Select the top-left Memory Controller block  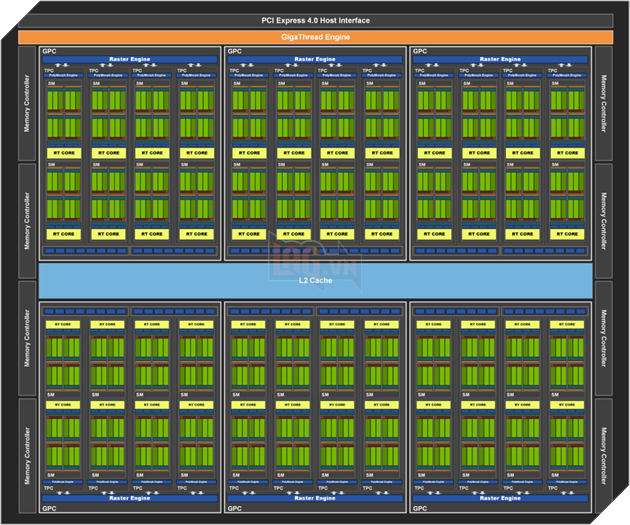pyautogui.click(x=27, y=103)
